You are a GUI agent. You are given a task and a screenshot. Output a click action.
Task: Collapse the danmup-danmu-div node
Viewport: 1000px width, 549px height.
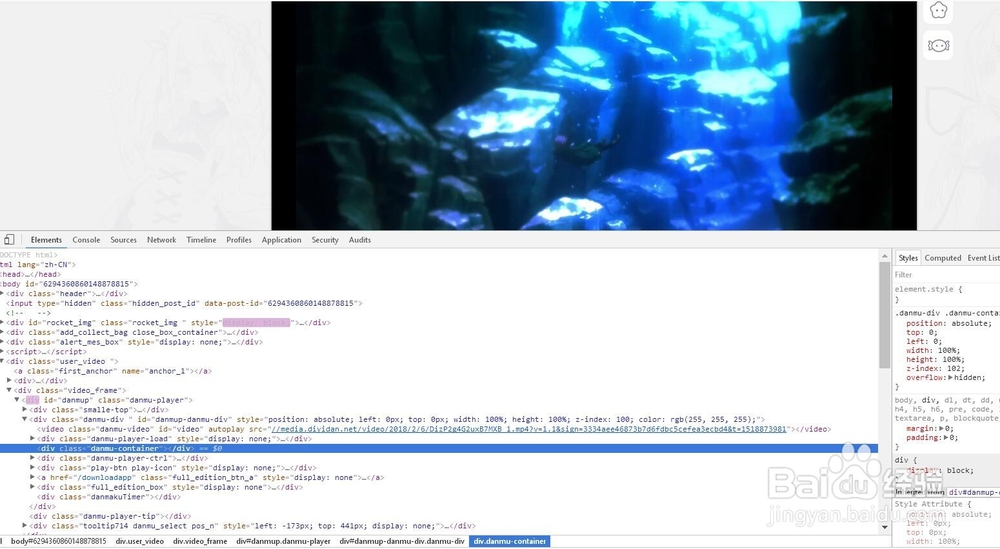pyautogui.click(x=25, y=419)
